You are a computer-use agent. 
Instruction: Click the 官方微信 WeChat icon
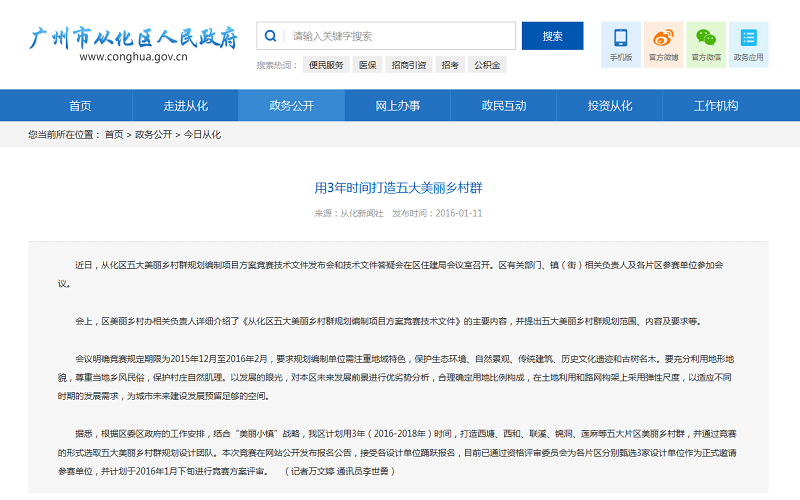point(706,43)
